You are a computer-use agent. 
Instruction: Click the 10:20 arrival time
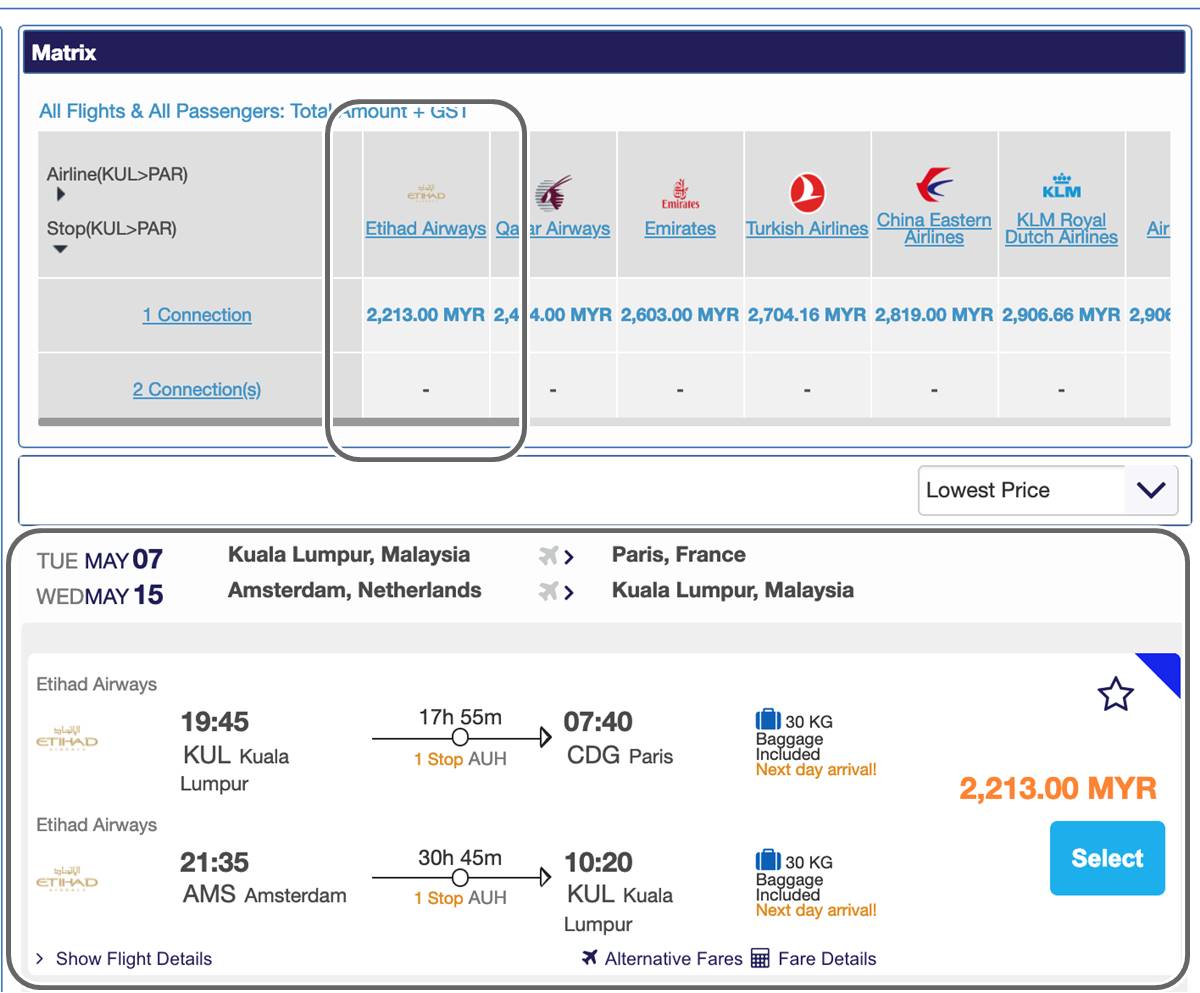tap(598, 862)
